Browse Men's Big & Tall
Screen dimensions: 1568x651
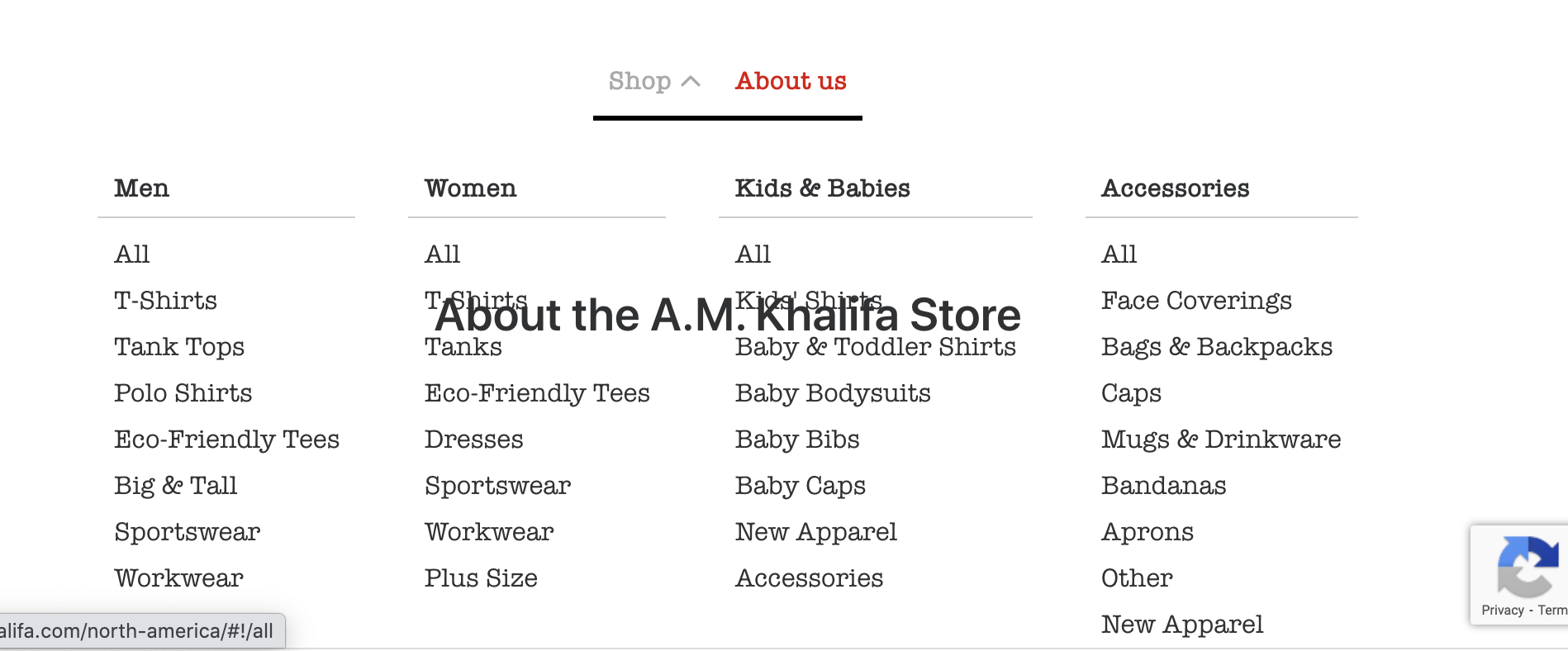tap(175, 486)
